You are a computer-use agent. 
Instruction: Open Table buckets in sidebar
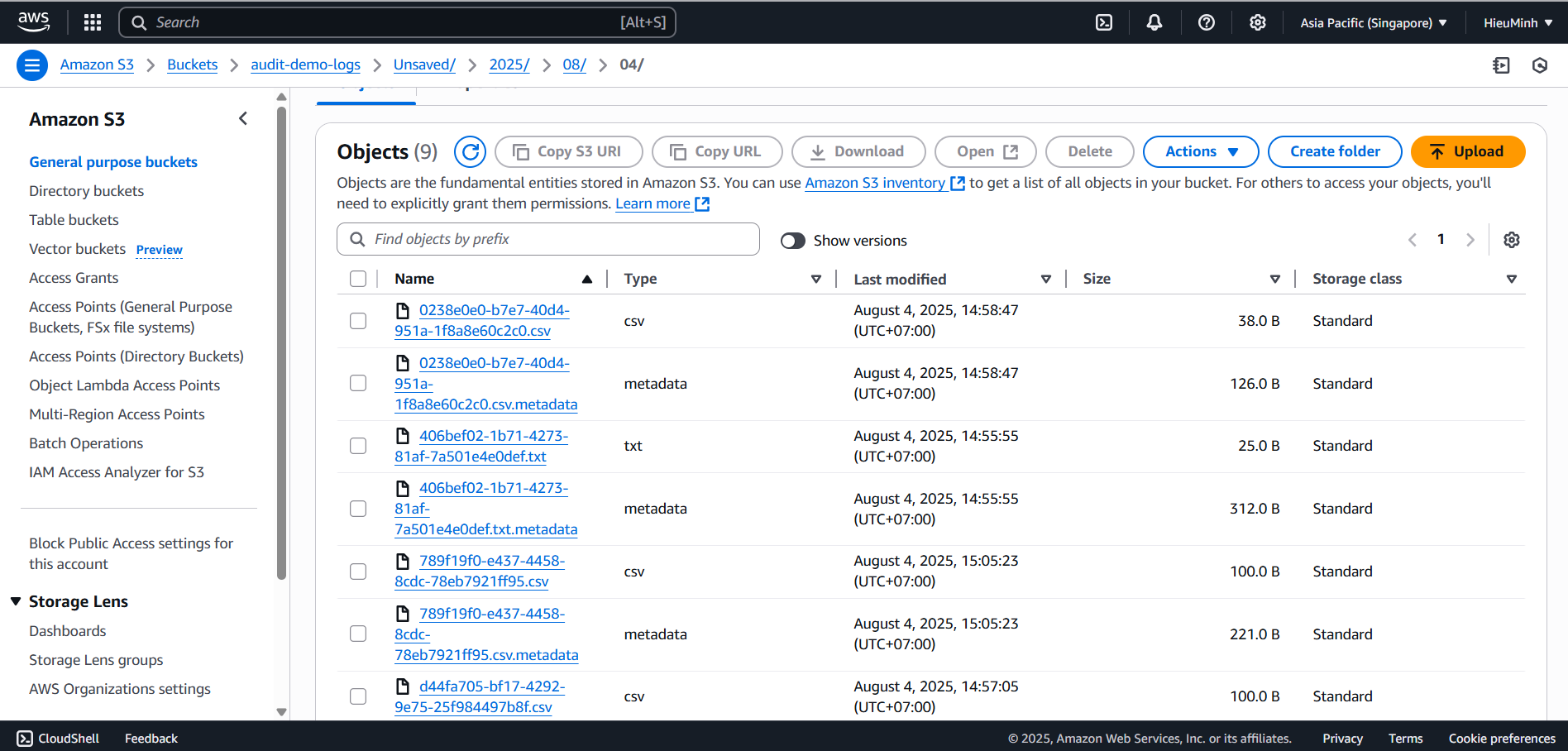(74, 220)
